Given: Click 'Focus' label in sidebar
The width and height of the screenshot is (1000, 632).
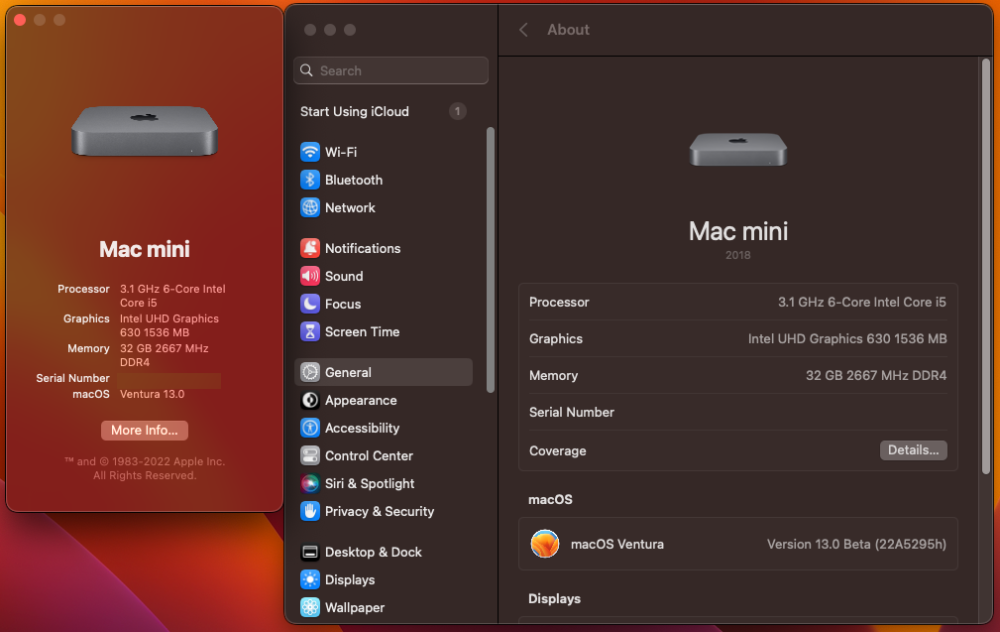Looking at the screenshot, I should pos(343,304).
